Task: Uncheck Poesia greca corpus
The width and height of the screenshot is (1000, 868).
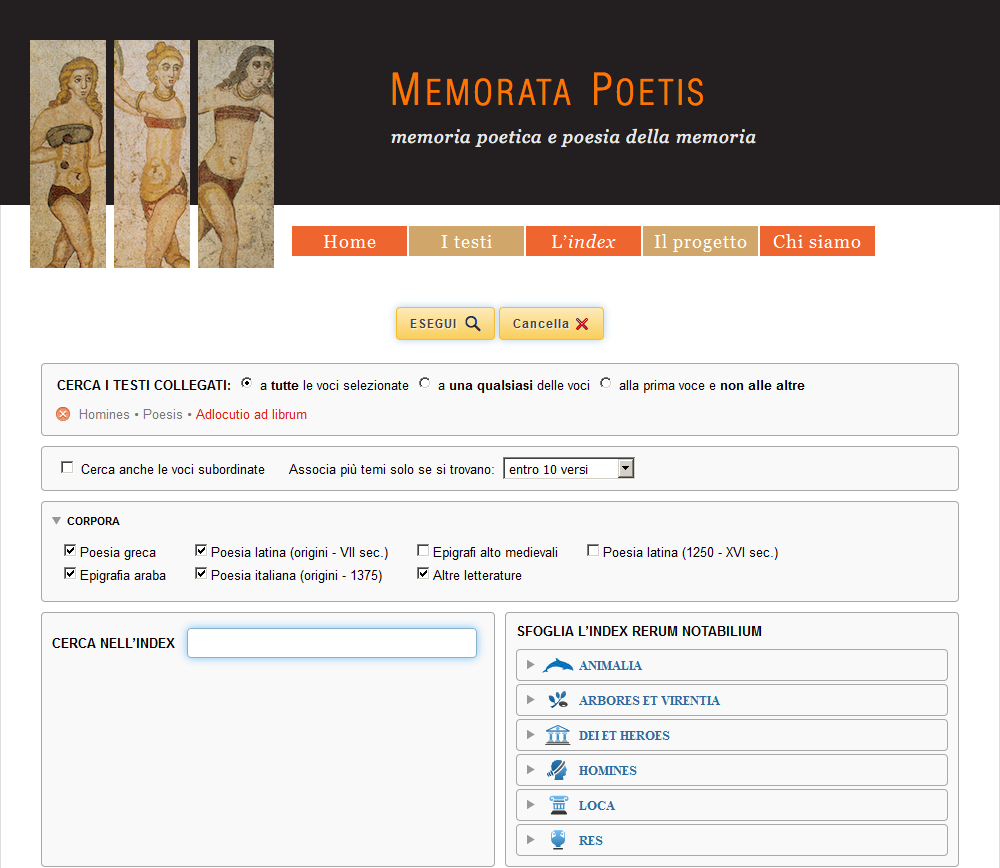Action: (70, 550)
